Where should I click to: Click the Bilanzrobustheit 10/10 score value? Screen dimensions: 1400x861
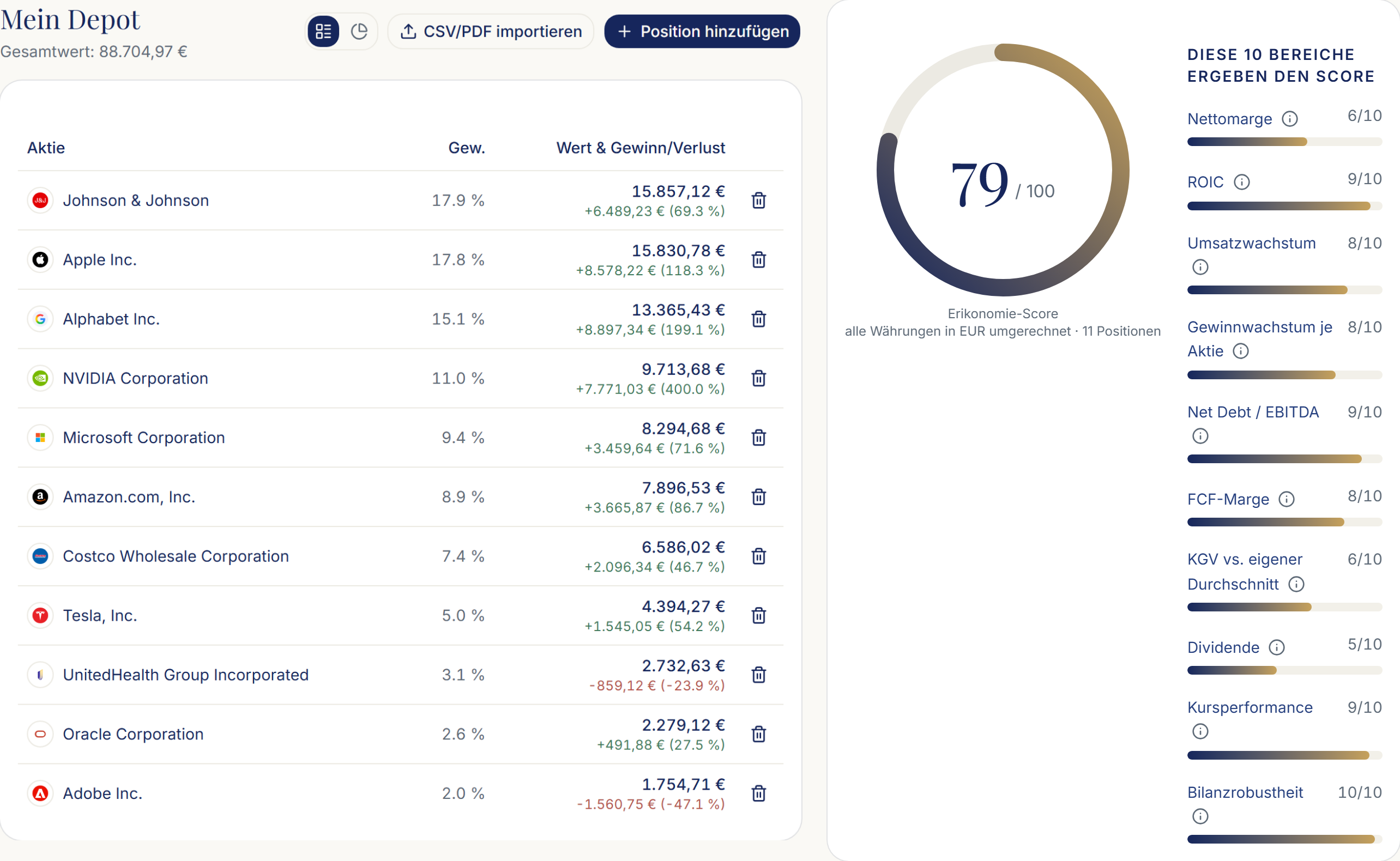tap(1360, 792)
